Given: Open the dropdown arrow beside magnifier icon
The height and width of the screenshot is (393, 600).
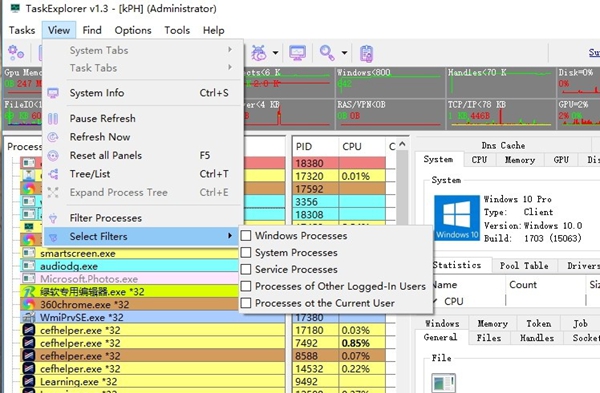Looking at the screenshot, I should [x=344, y=53].
